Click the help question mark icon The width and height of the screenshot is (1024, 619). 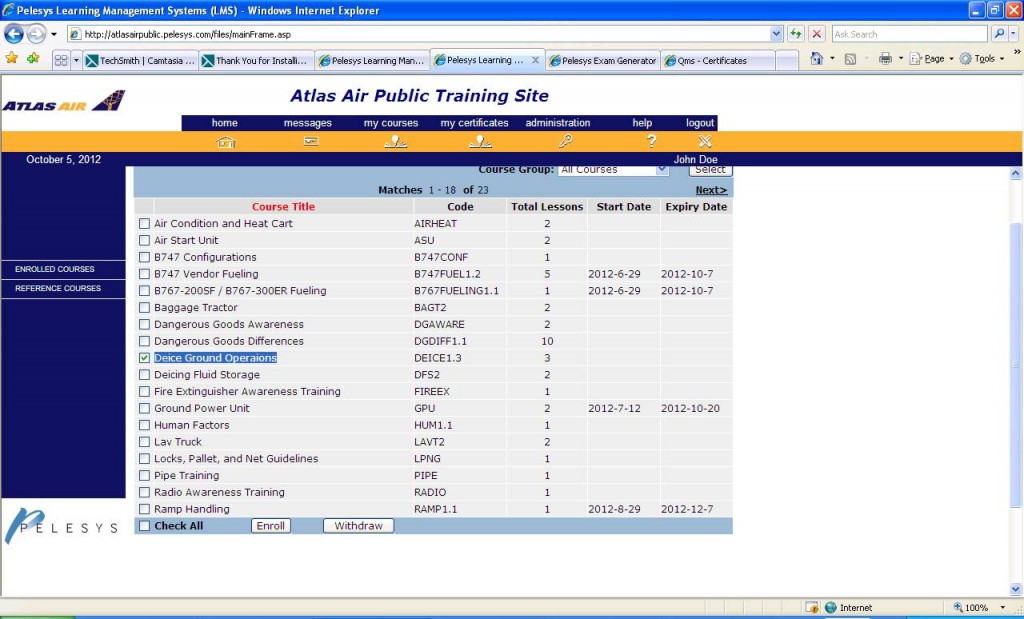[651, 141]
